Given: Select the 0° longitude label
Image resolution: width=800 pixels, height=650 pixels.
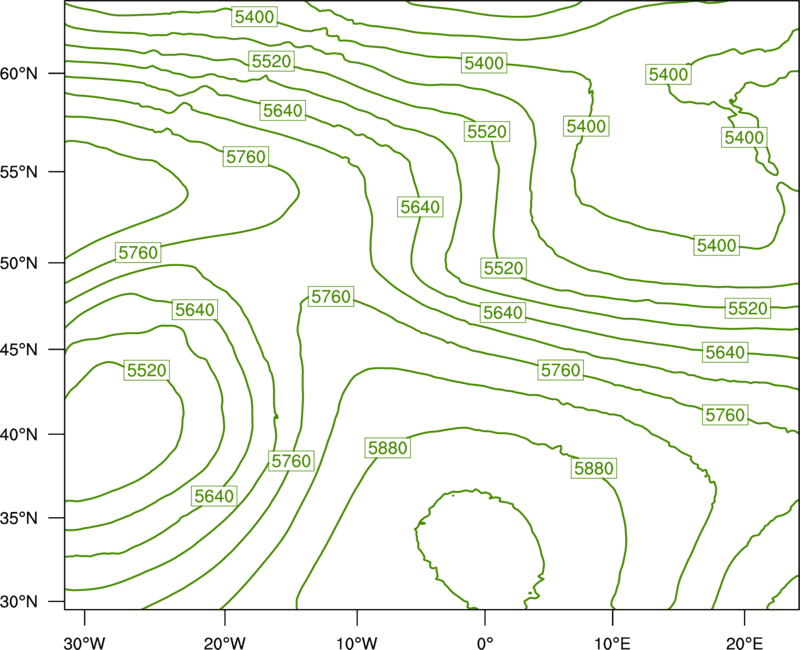Looking at the screenshot, I should point(485,642).
